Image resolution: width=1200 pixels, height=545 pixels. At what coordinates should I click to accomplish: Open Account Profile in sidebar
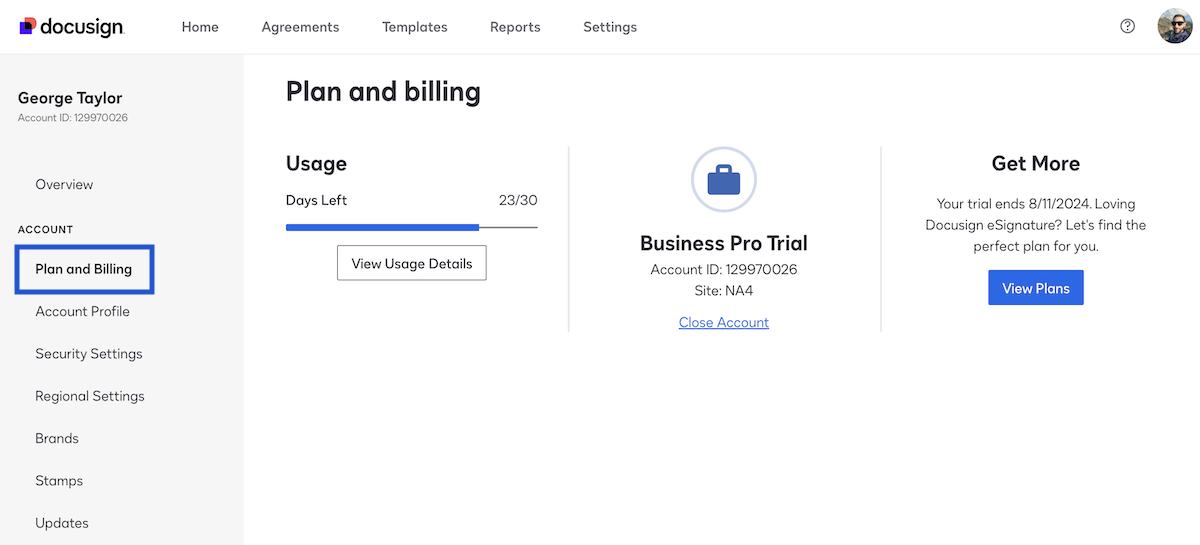pyautogui.click(x=82, y=311)
